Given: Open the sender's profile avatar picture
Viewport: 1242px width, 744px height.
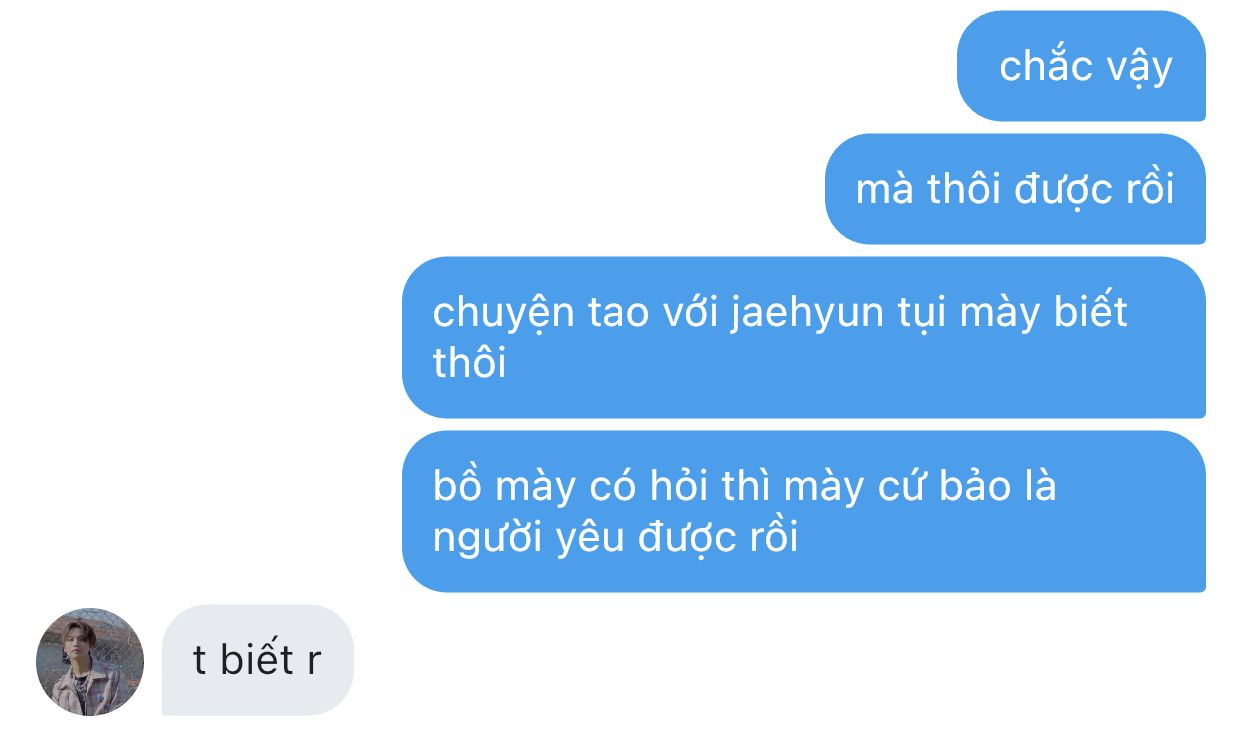Looking at the screenshot, I should click(x=90, y=661).
